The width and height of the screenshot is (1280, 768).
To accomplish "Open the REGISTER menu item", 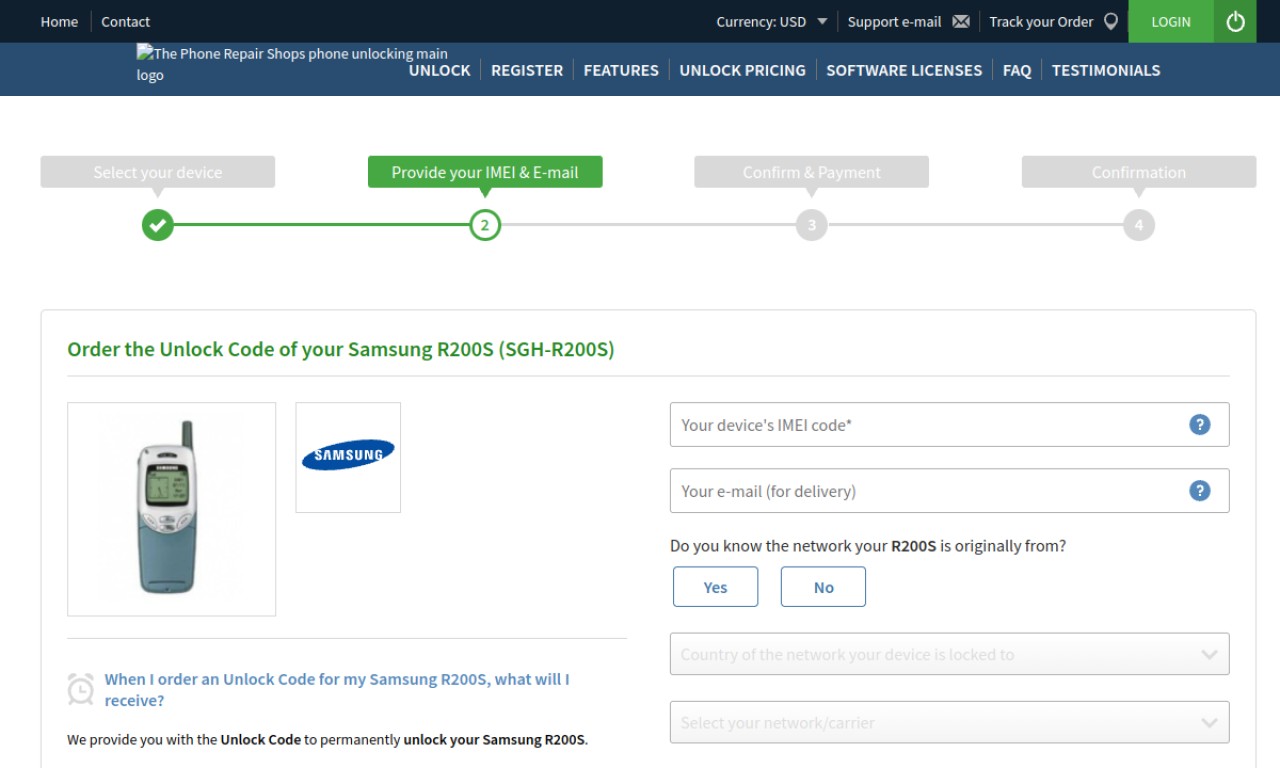I will (527, 70).
